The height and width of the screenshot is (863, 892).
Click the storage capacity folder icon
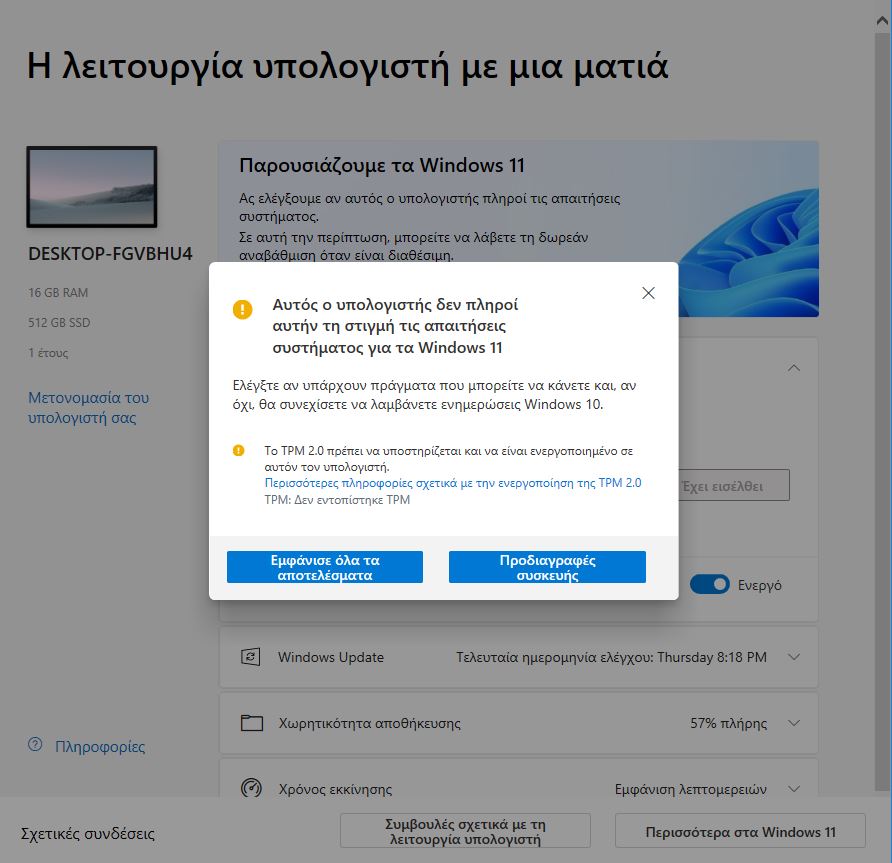(251, 723)
